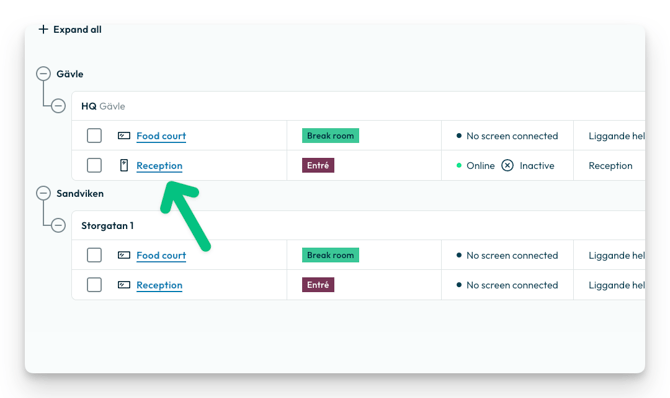Select checkbox for Storgatan 1 Reception

tap(94, 285)
